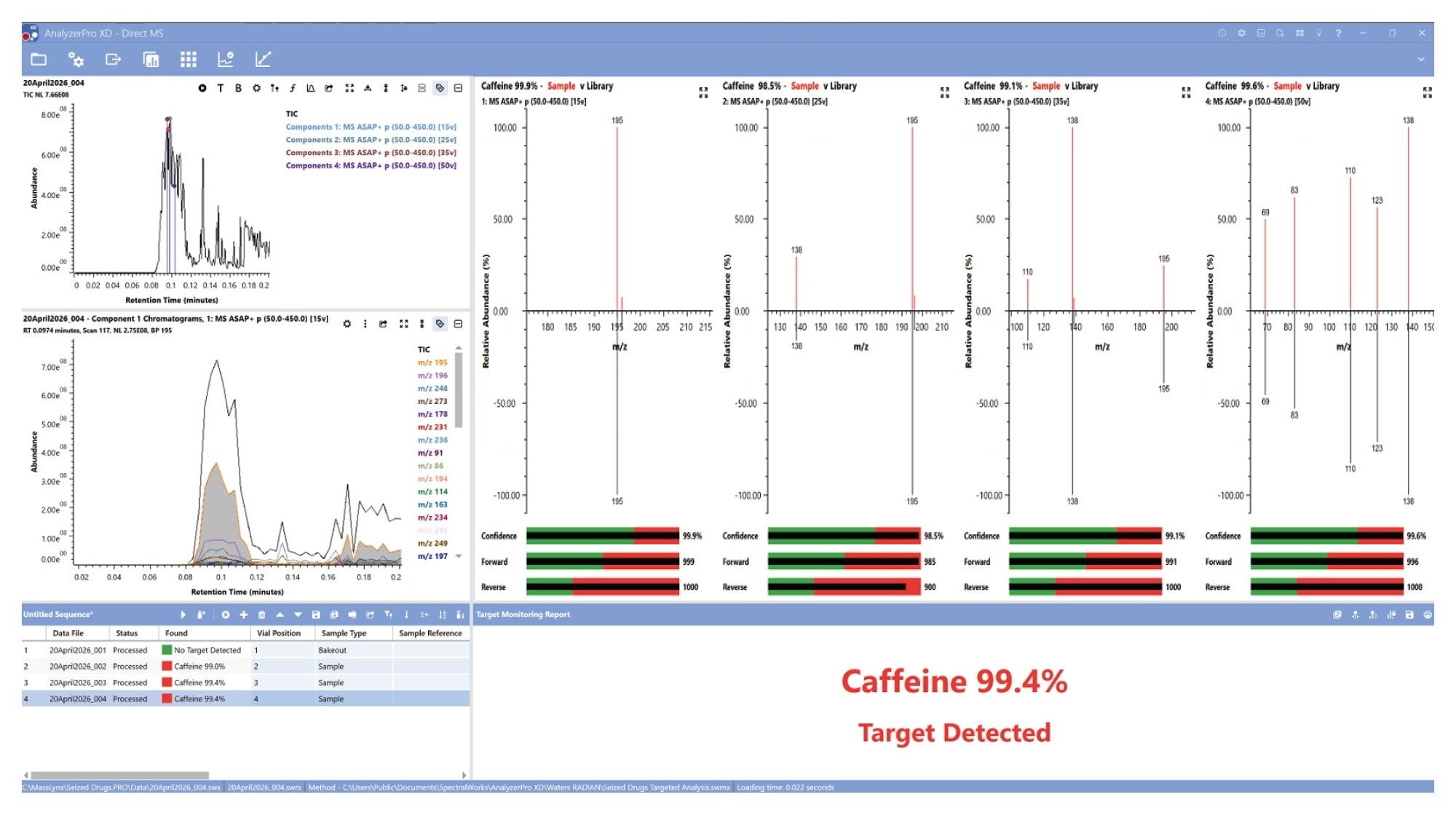Click the T icon above TIC chromatogram
The image size is (1456, 813).
(220, 88)
